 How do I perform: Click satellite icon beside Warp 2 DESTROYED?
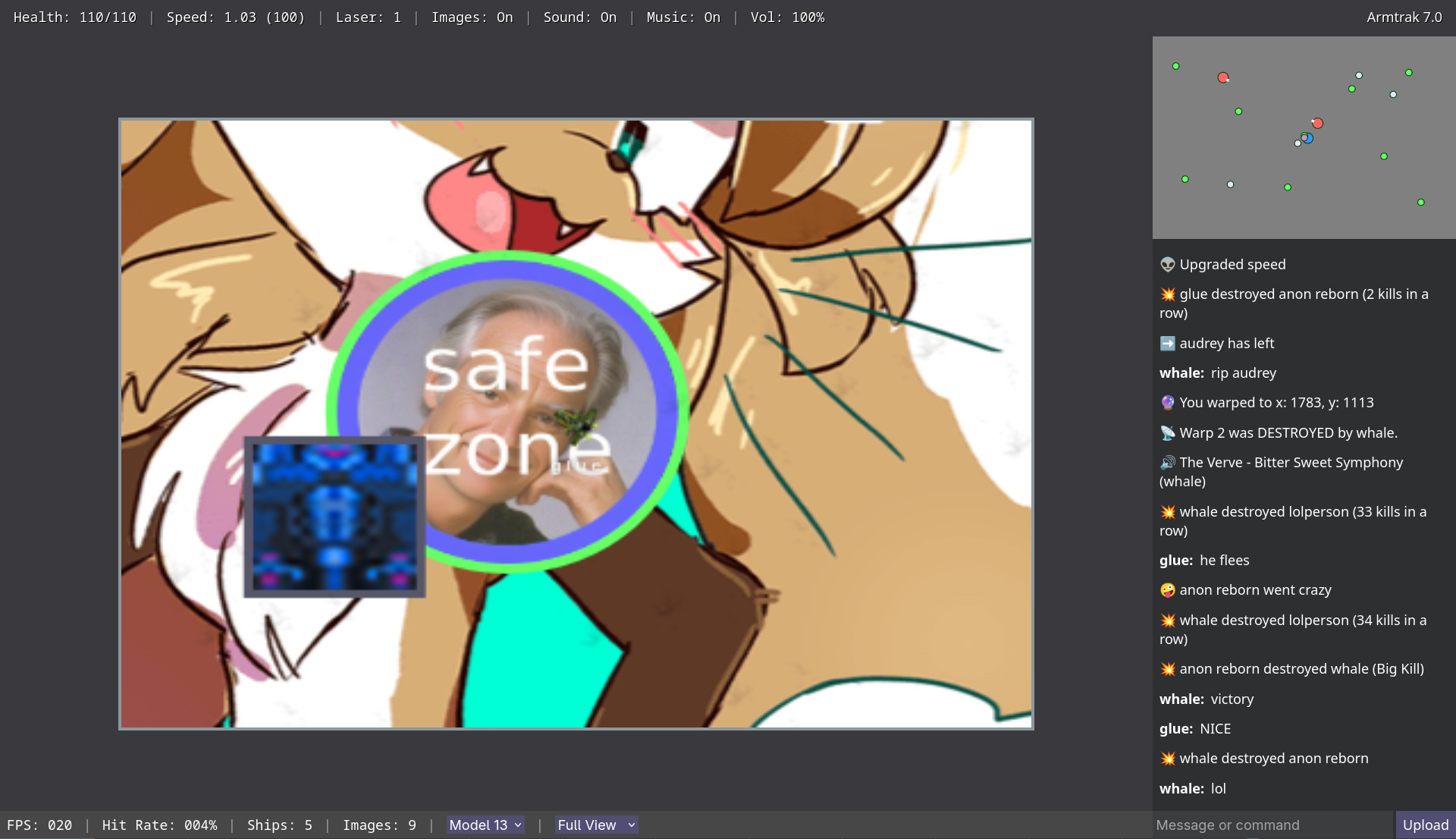point(1167,433)
